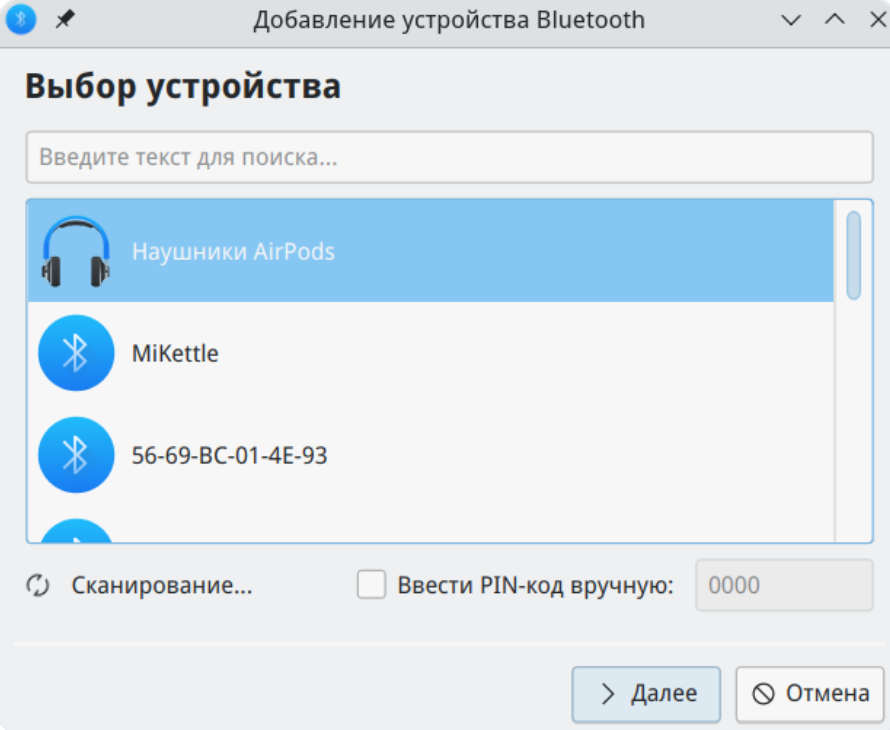Image resolution: width=890 pixels, height=730 pixels.
Task: Enable the manual PIN code checkbox
Action: click(372, 586)
